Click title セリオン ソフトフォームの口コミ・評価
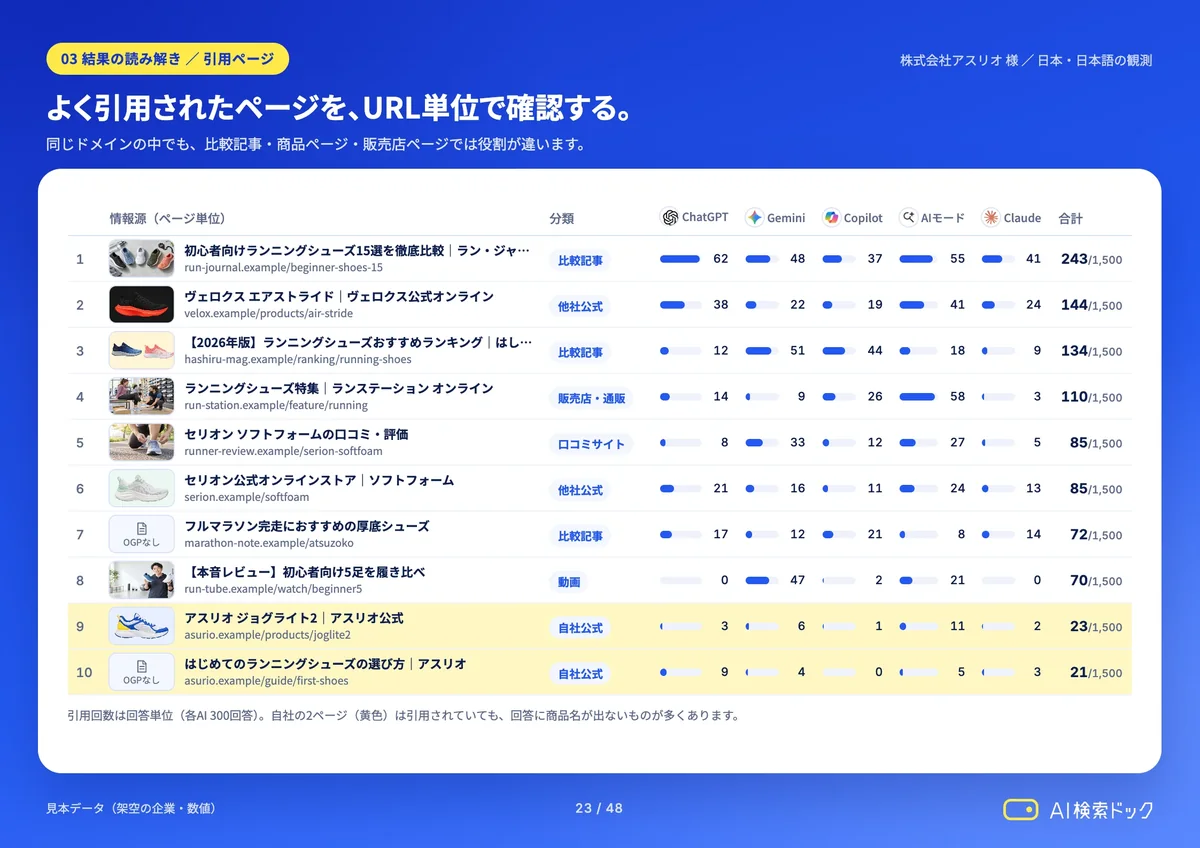Image resolution: width=1200 pixels, height=848 pixels. pos(296,435)
